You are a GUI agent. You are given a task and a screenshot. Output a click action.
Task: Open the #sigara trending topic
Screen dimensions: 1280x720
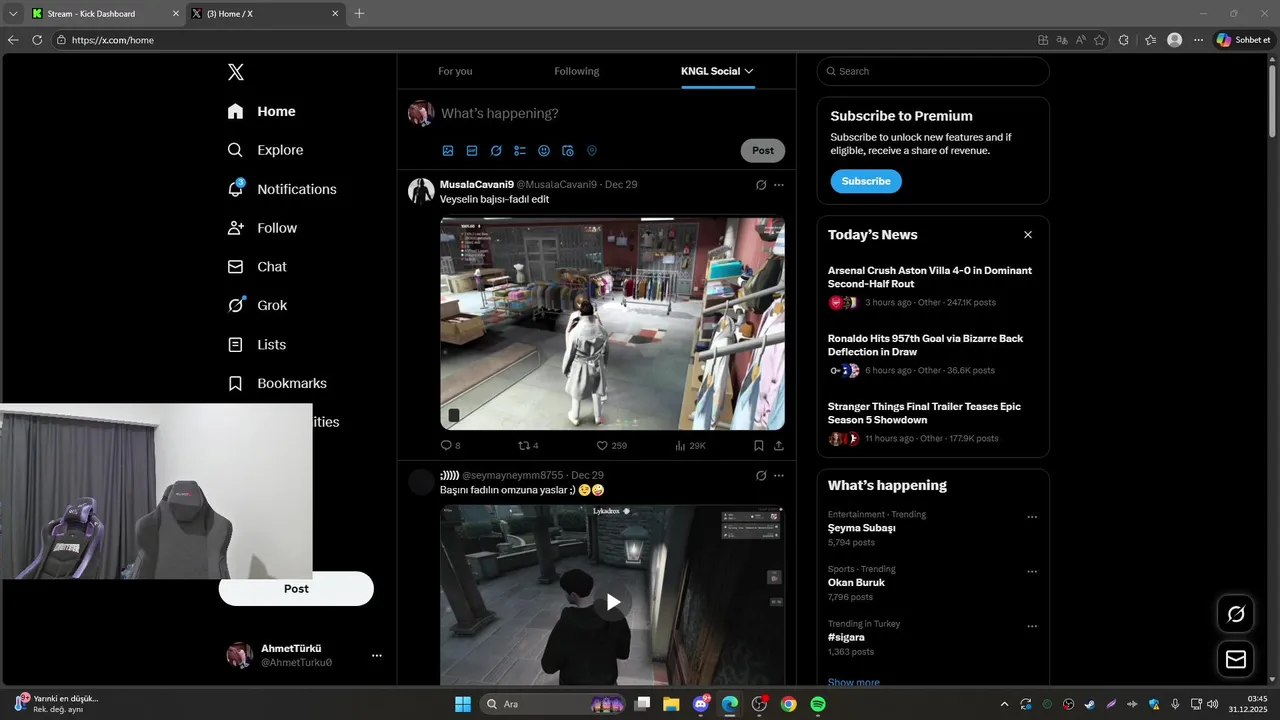(846, 637)
